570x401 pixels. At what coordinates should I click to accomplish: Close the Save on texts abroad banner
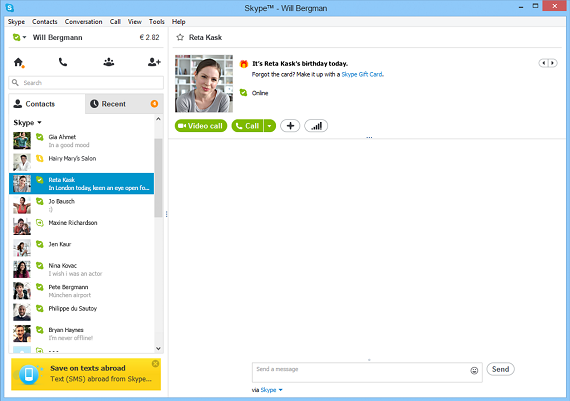coord(155,364)
